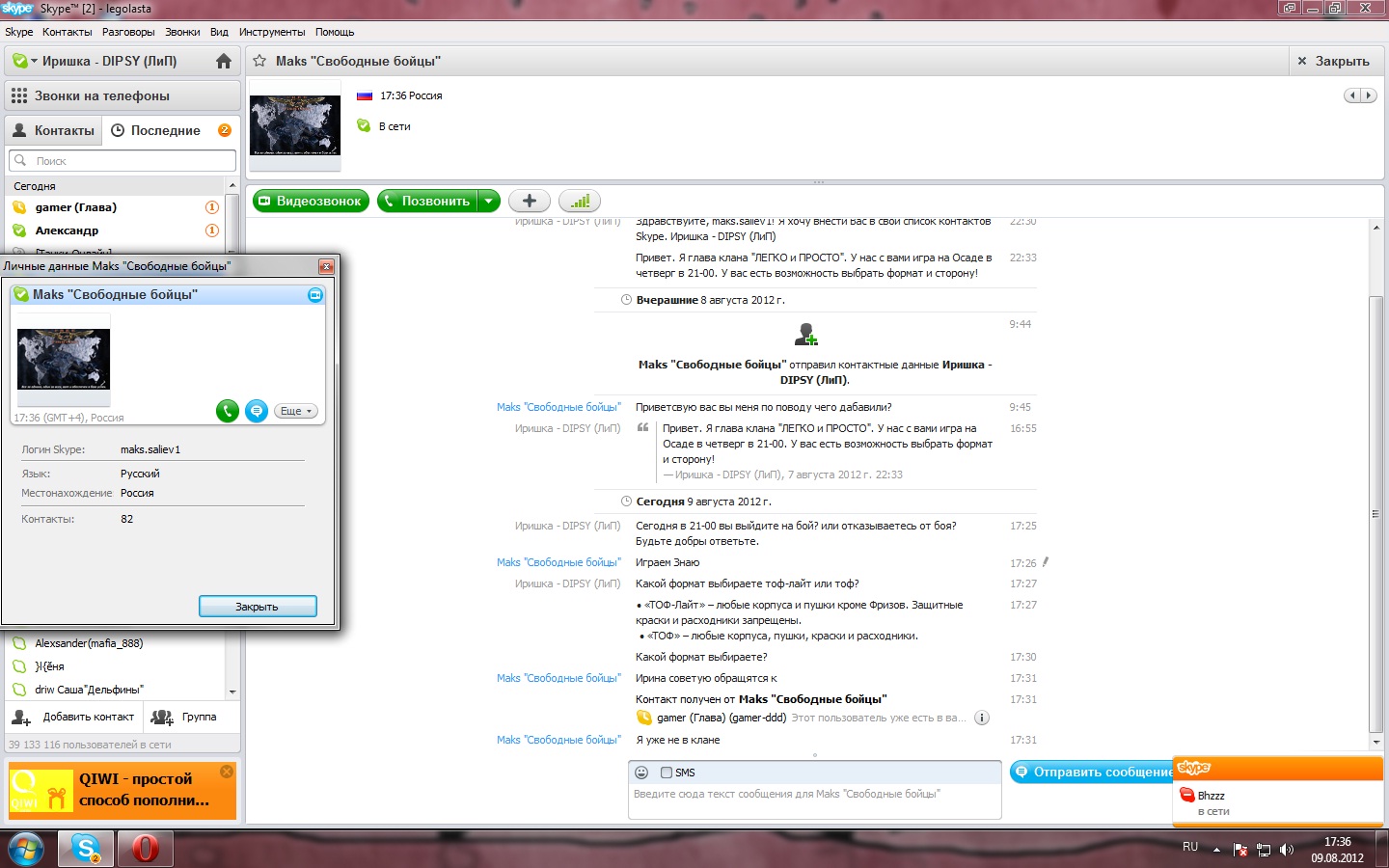Open the Вид menu
The width and height of the screenshot is (1389, 868).
coord(220,32)
